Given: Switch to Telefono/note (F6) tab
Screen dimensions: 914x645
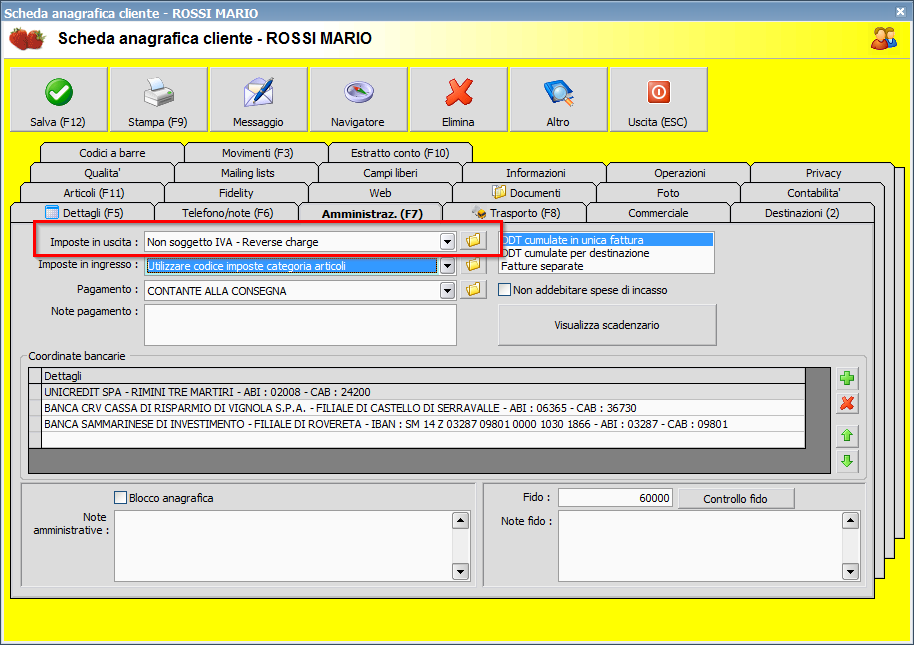Looking at the screenshot, I should (227, 213).
